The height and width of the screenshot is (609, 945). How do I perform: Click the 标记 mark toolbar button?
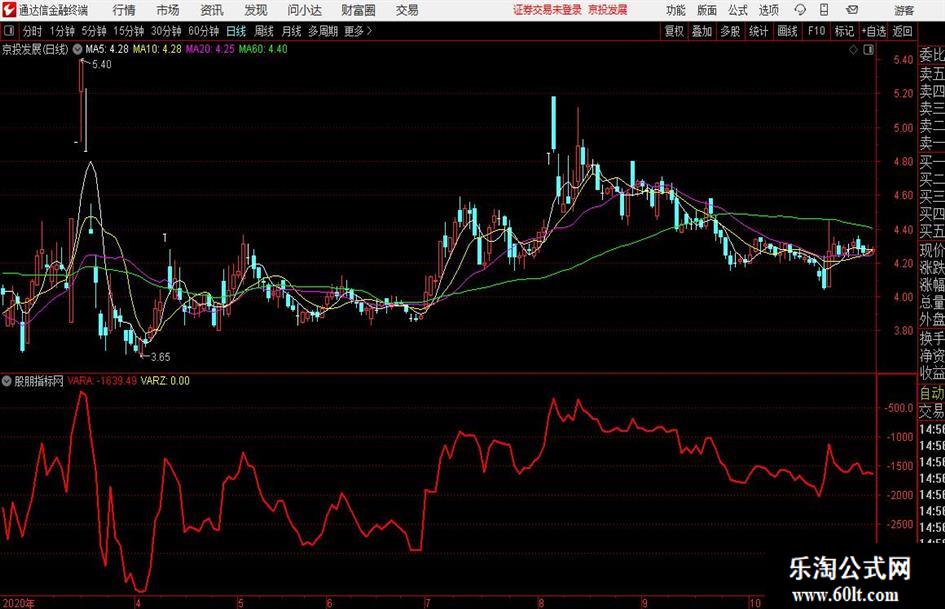(x=844, y=31)
